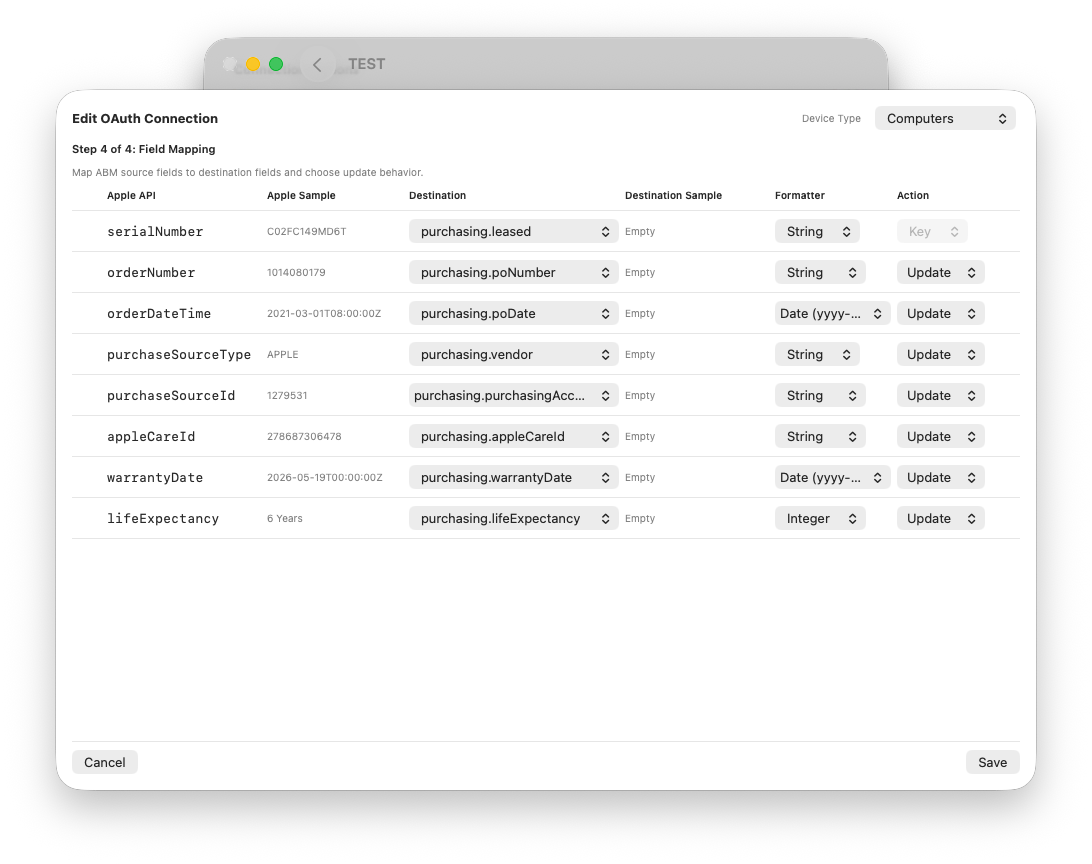Screen dimensions: 1092x864
Task: Open String formatter for orderNumber row
Action: tap(820, 272)
